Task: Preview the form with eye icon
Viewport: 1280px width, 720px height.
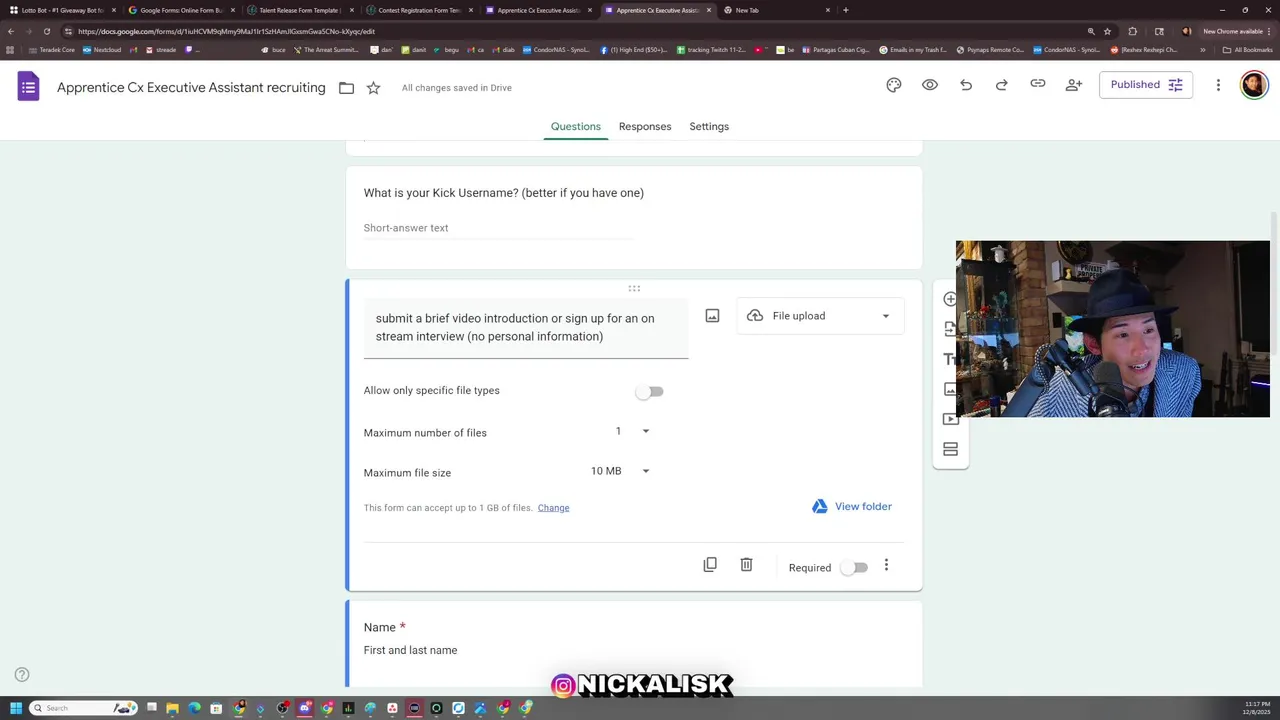Action: 930,85
